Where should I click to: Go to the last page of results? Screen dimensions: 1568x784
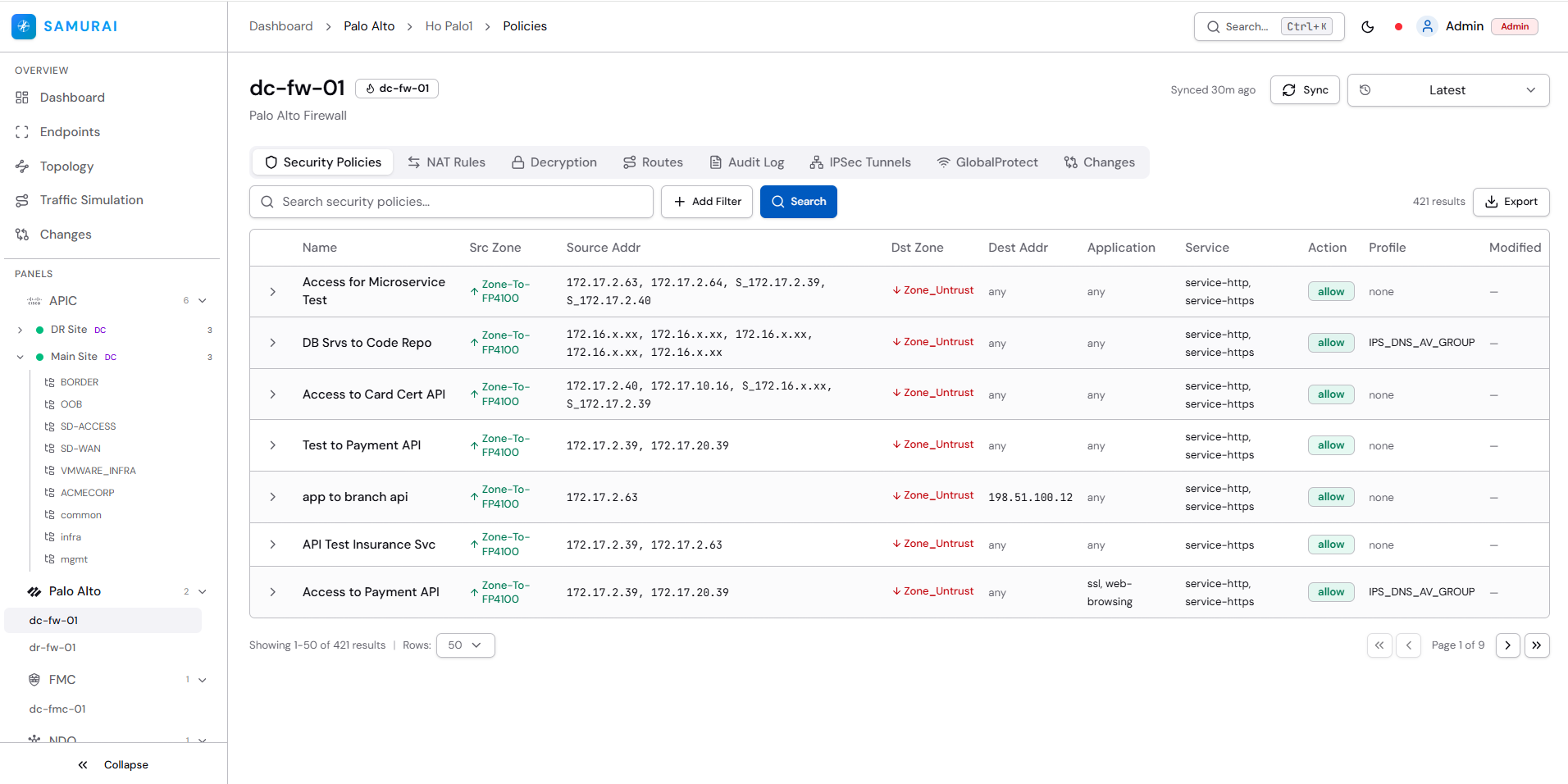(1536, 645)
